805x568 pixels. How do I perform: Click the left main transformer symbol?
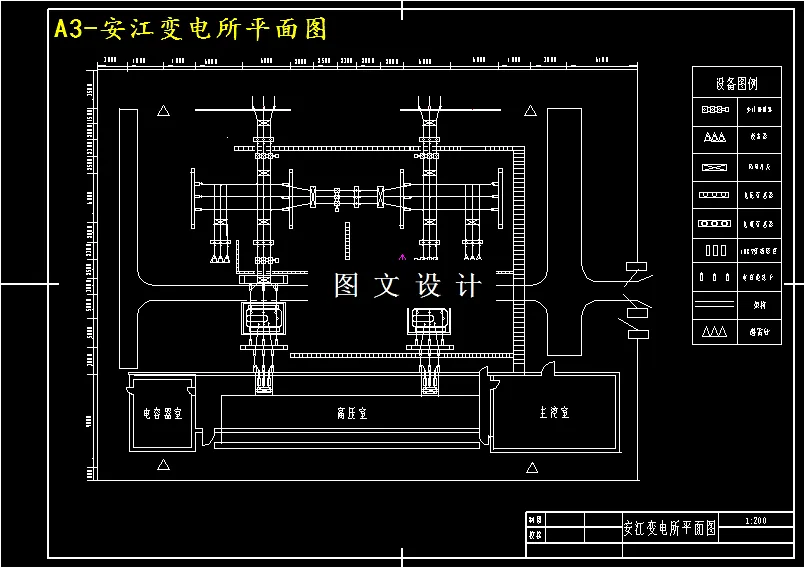point(263,318)
